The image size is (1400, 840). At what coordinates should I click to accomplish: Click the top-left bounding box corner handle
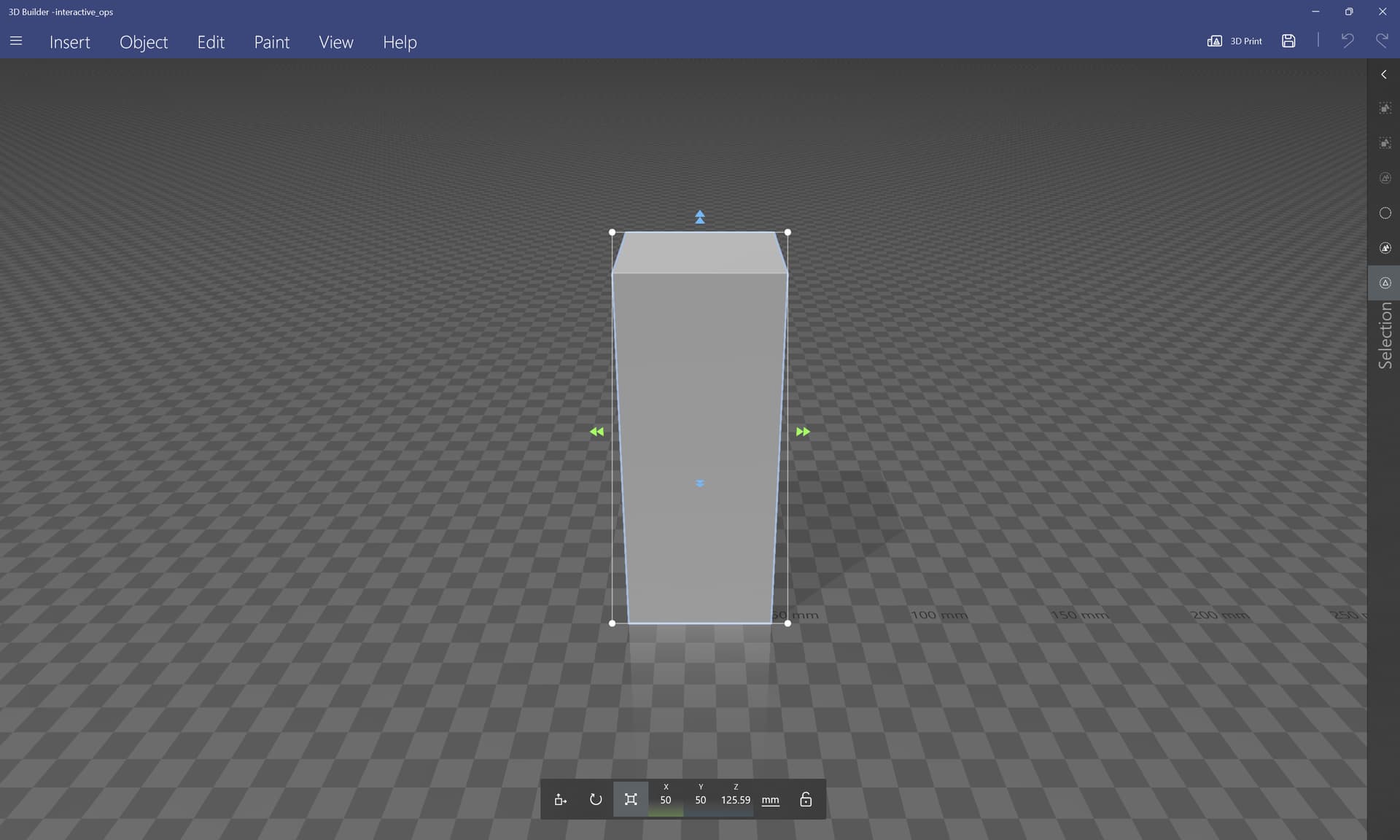click(x=612, y=232)
